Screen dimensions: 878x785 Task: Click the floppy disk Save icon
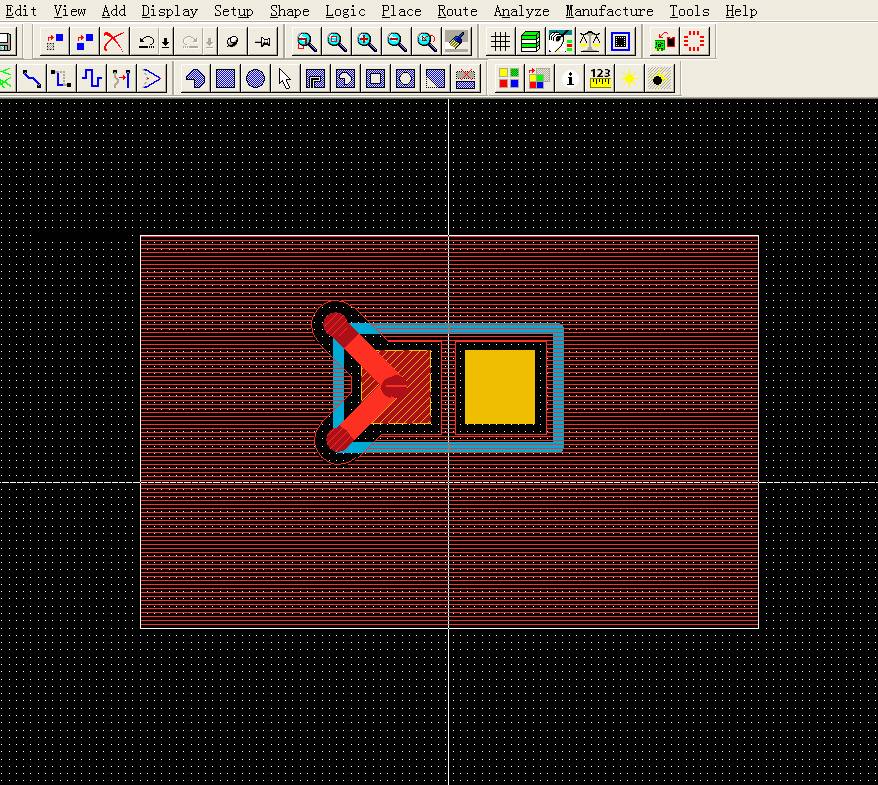point(6,42)
